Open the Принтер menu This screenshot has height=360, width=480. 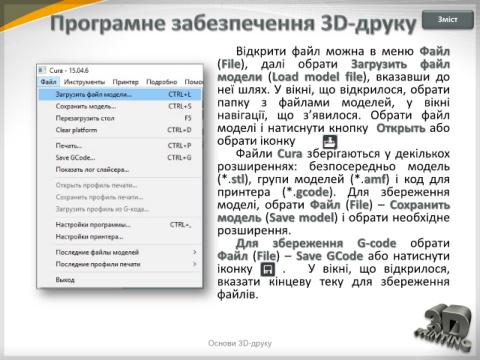click(x=126, y=82)
